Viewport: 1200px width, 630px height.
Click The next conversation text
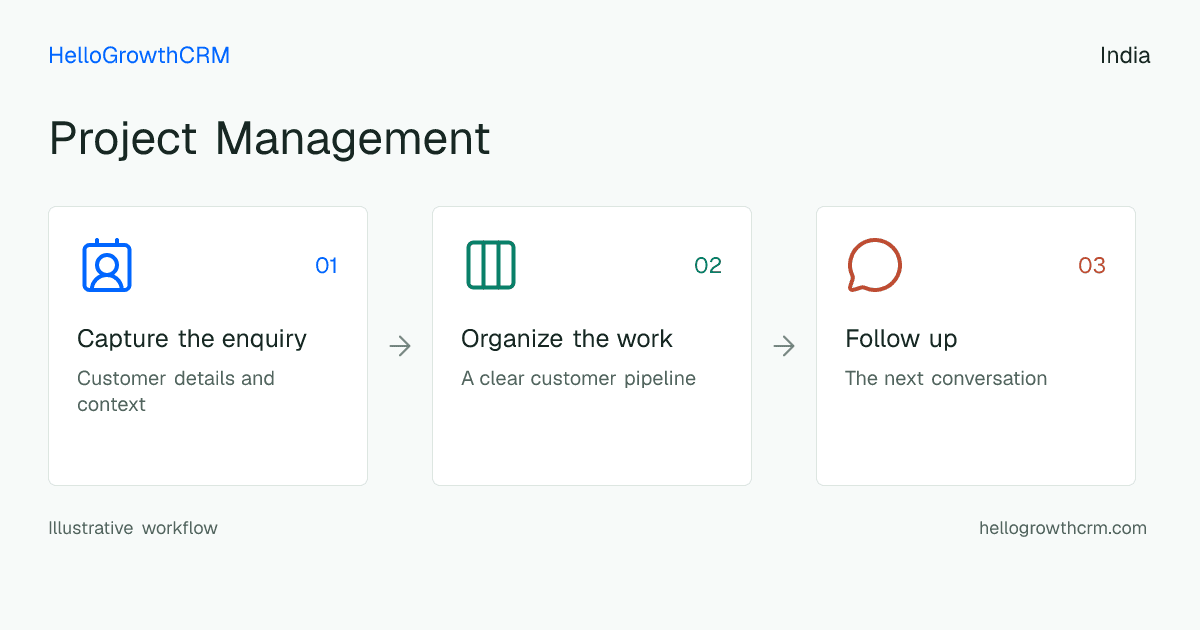946,379
